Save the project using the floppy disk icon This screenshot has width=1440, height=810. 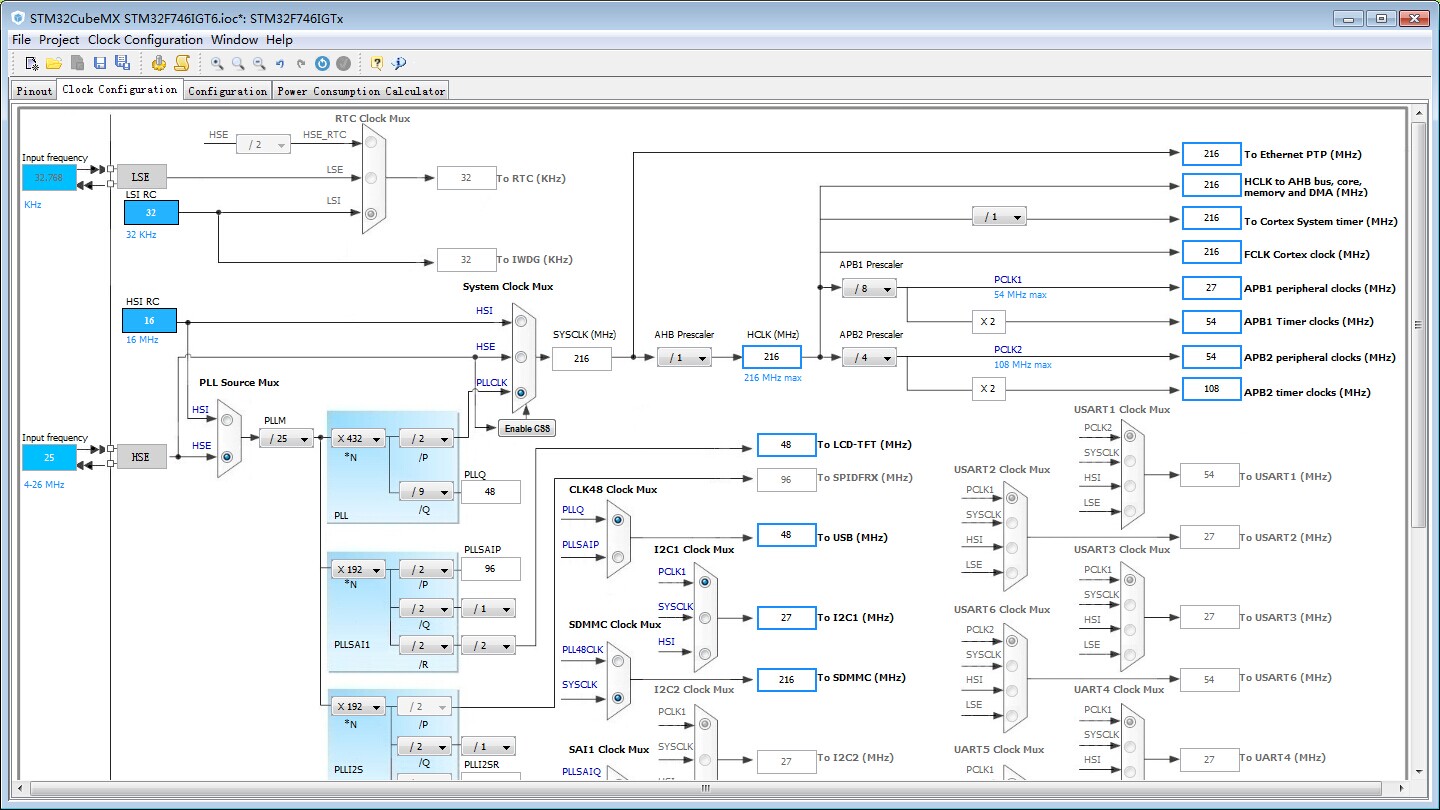click(100, 63)
